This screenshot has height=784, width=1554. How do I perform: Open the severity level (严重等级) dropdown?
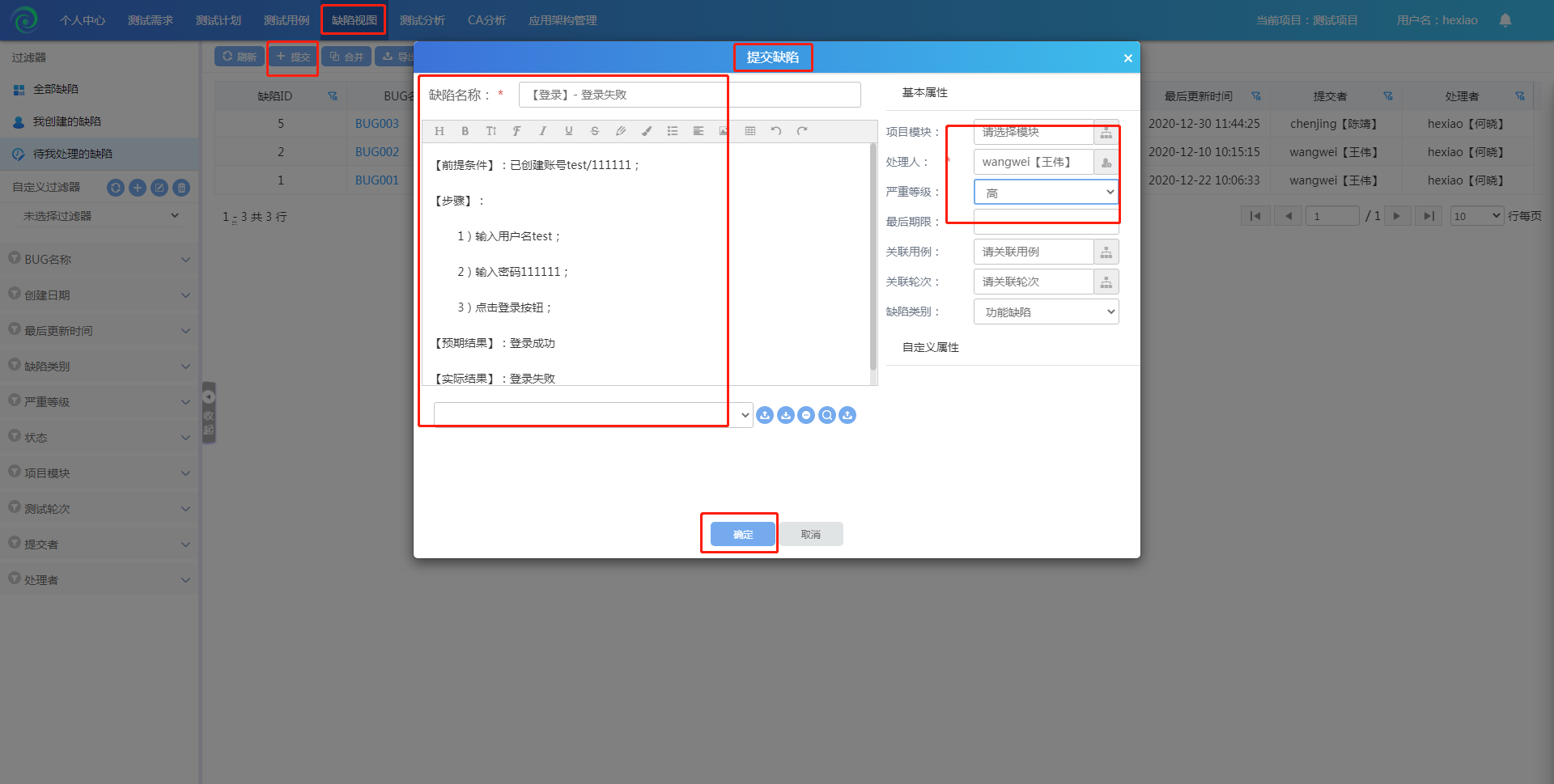pos(1046,193)
